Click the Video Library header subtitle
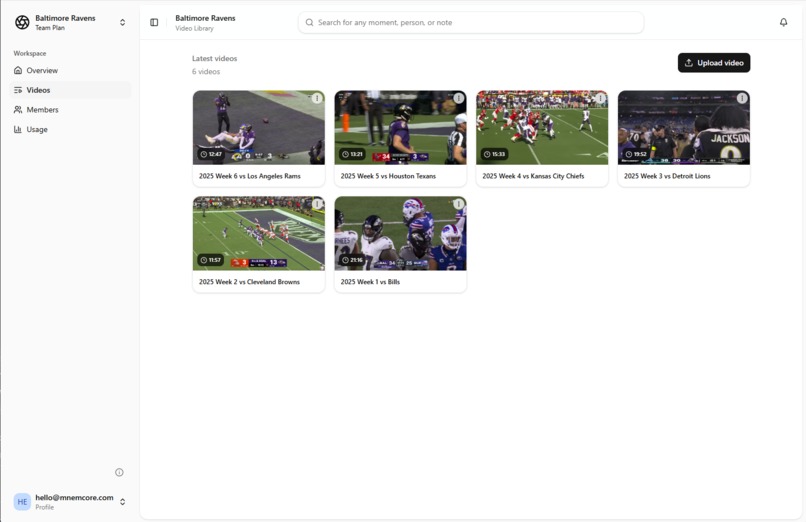 194,28
